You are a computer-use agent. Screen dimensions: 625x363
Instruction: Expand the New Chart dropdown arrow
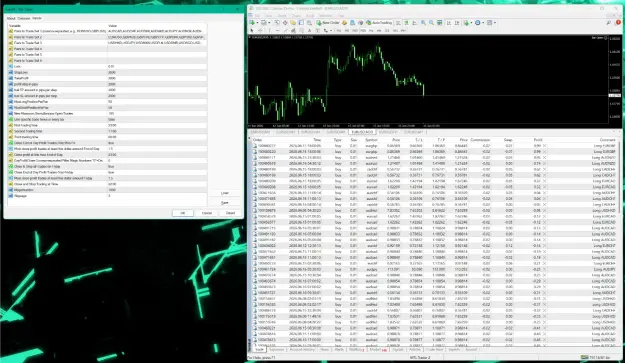point(257,23)
